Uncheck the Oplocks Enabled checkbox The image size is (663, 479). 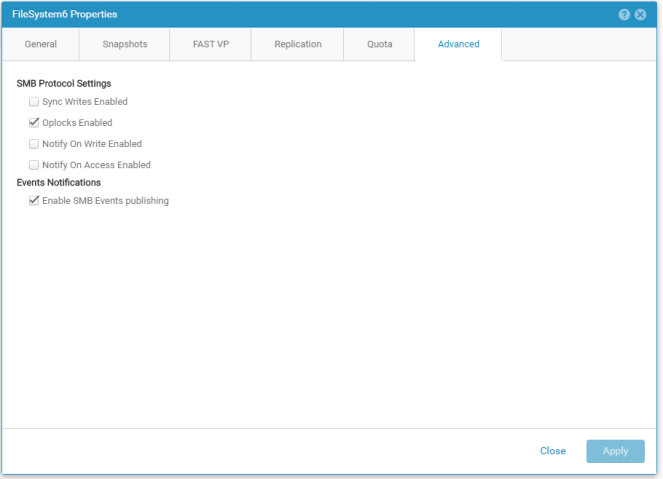(x=34, y=123)
